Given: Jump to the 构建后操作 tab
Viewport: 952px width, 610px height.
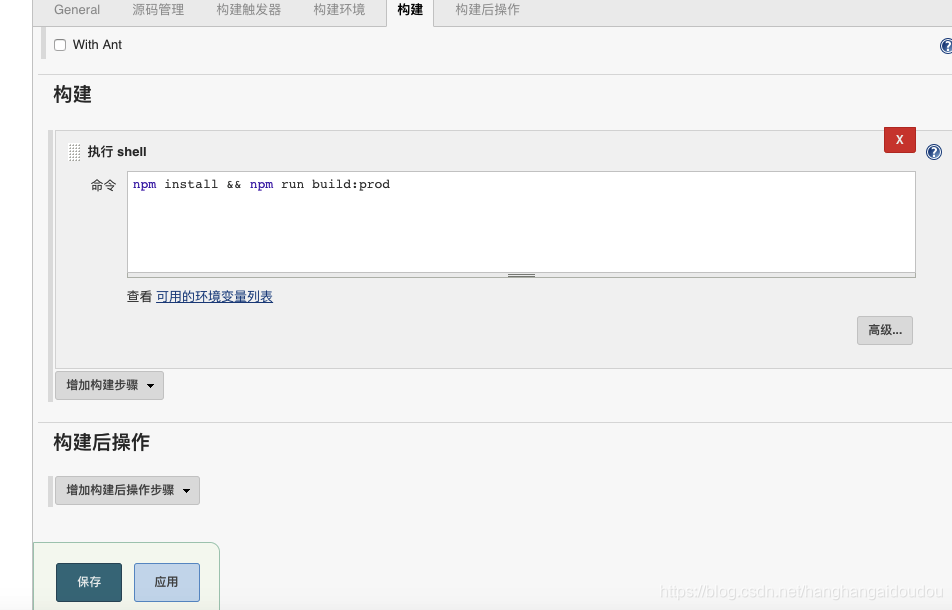Looking at the screenshot, I should 488,10.
